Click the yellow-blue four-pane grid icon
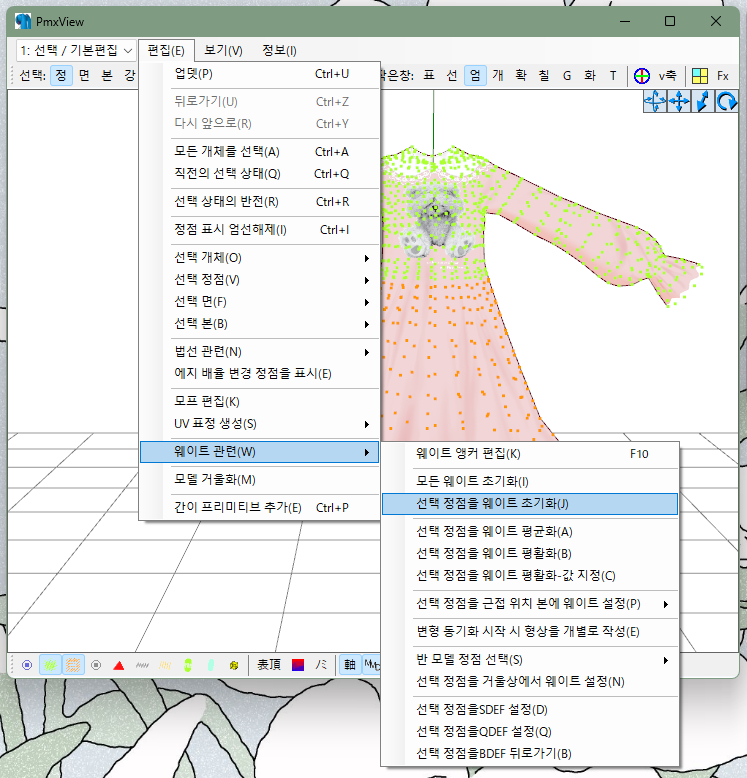Screen dimensions: 747x778 (700, 75)
